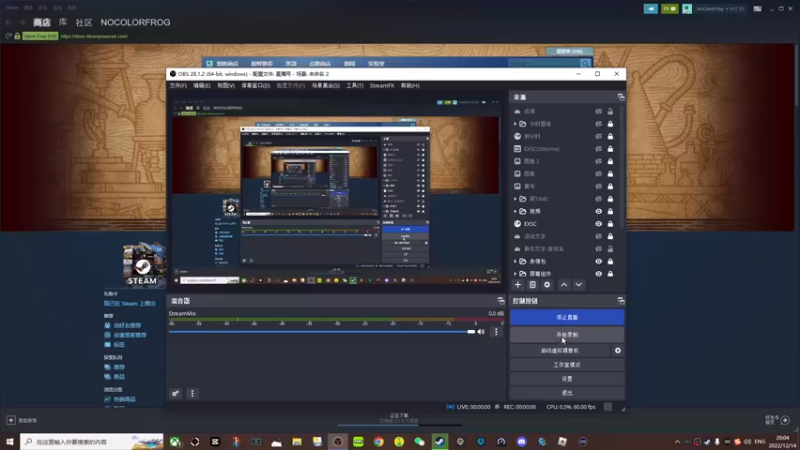The height and width of the screenshot is (450, 800).
Task: Focus the Windows taskbar search box
Action: [92, 441]
